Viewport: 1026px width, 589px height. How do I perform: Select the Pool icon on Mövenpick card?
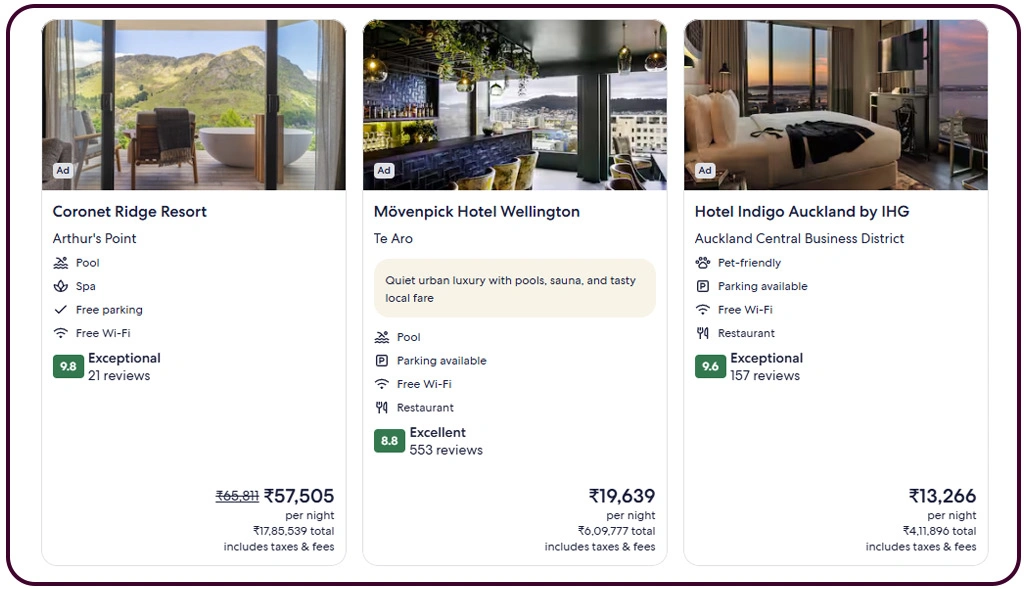coord(383,337)
